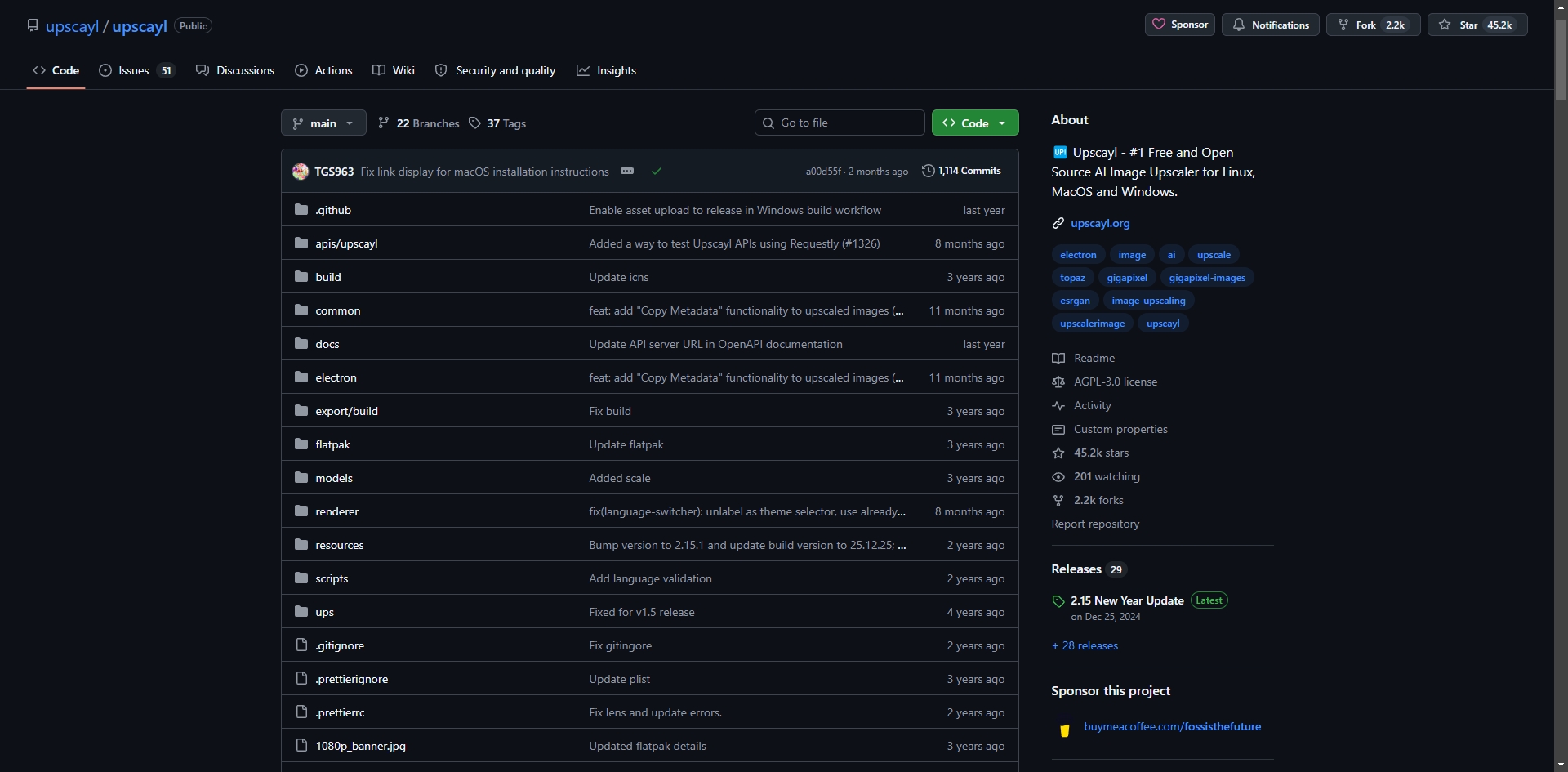This screenshot has width=1568, height=772.
Task: View the 37 Tags link
Action: pyautogui.click(x=497, y=123)
